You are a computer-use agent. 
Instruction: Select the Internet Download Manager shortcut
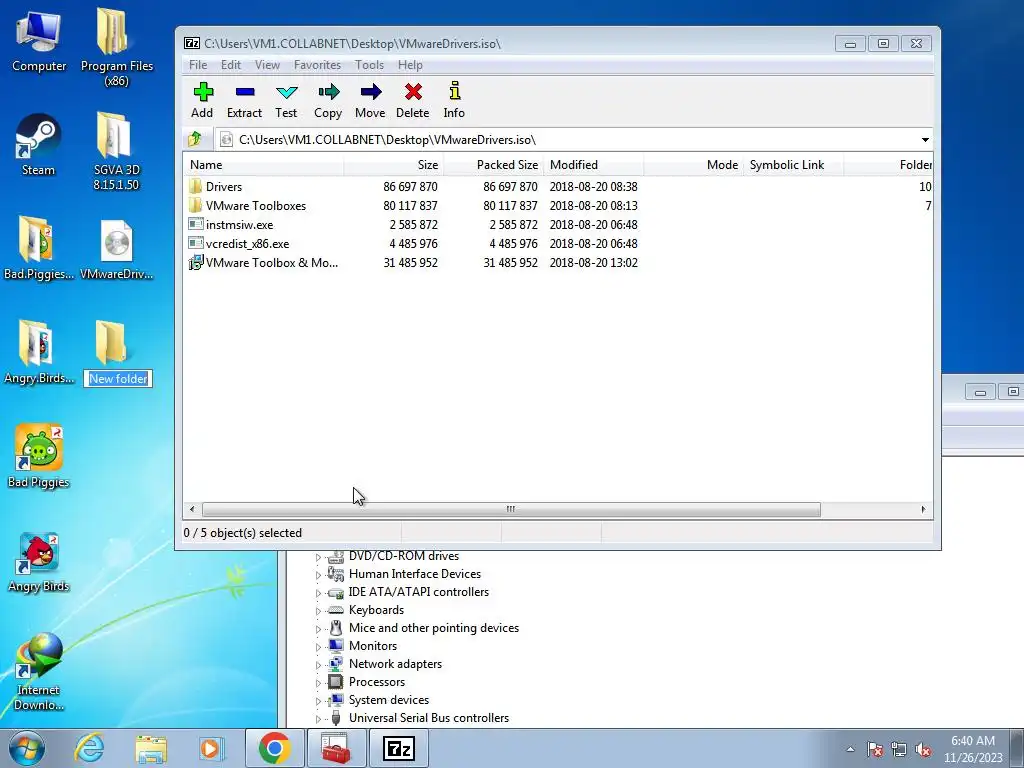click(39, 671)
